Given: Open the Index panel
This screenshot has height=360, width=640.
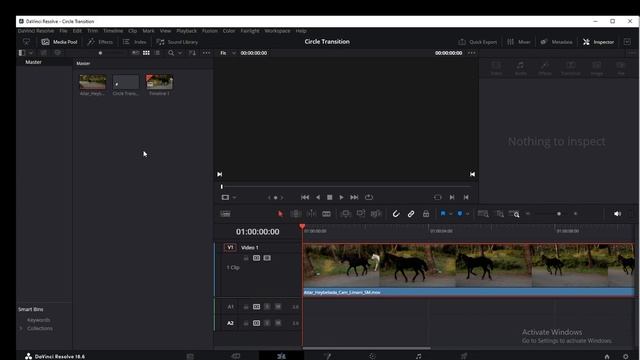Looking at the screenshot, I should click(135, 42).
